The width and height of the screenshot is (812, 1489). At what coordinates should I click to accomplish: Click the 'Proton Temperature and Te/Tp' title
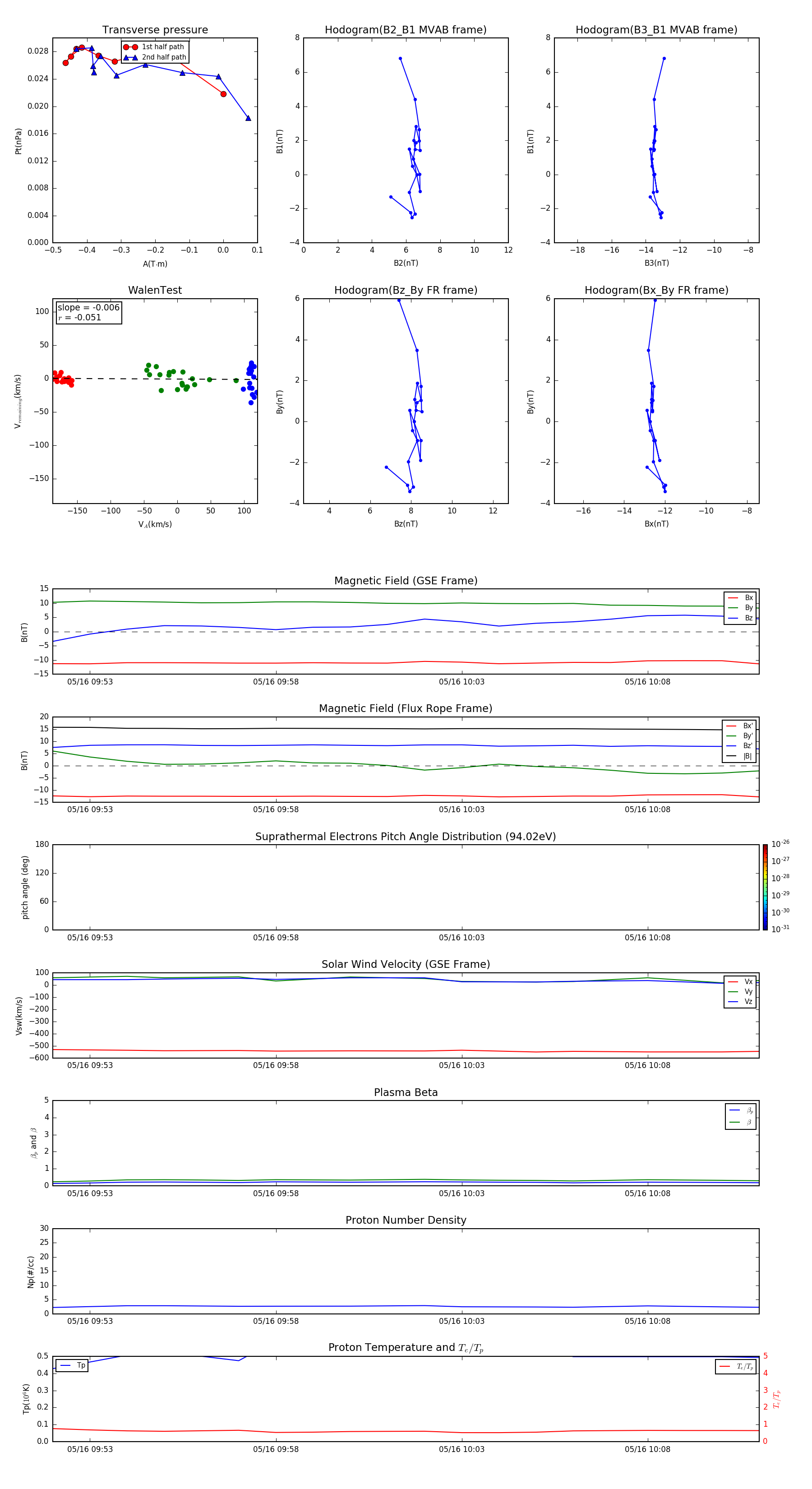click(406, 1347)
